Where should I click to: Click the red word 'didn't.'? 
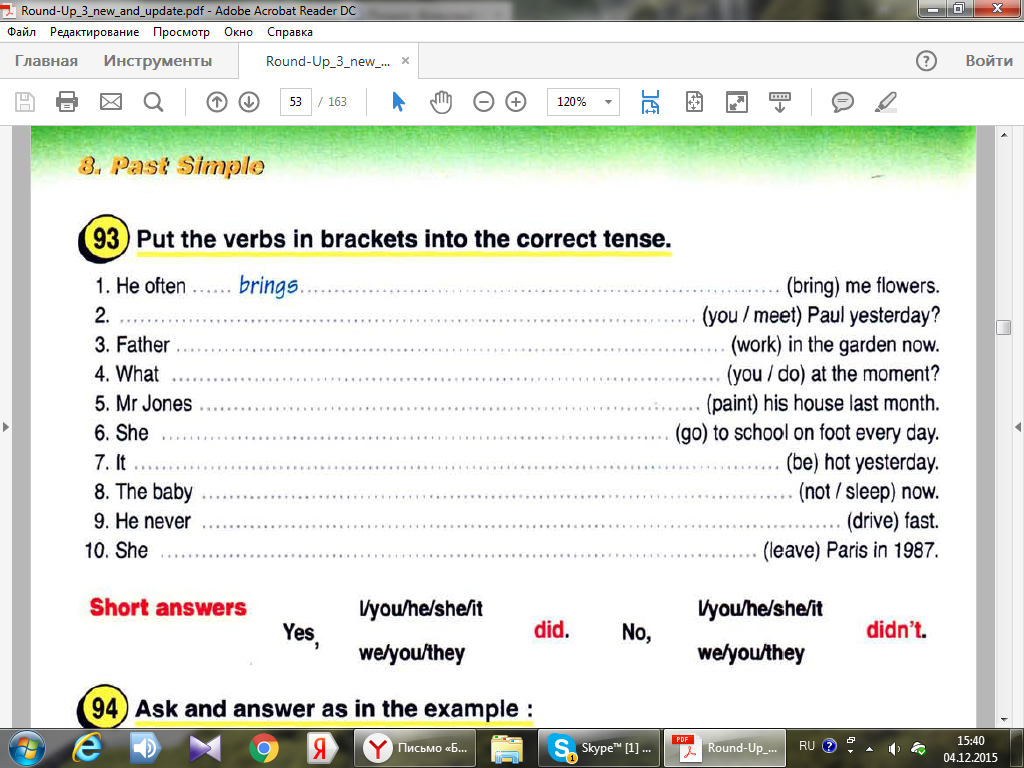[x=896, y=630]
